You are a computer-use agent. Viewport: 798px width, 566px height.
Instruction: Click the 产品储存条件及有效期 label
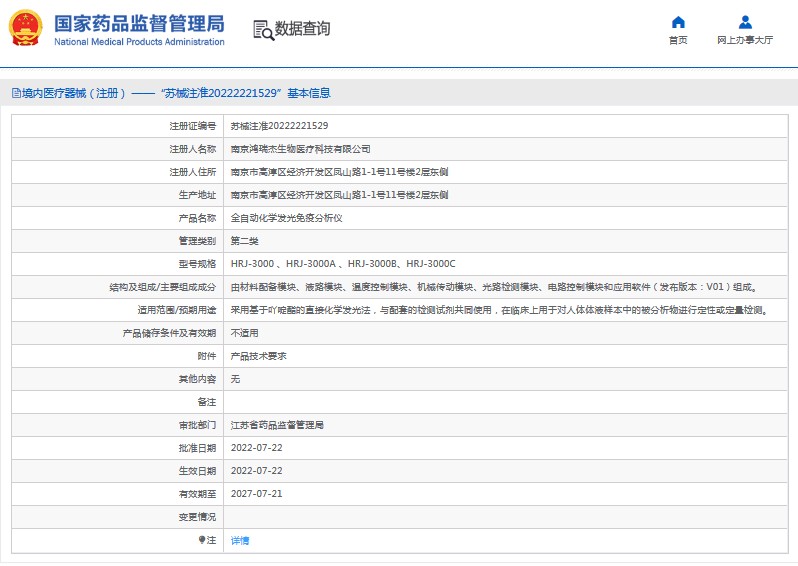pos(169,333)
